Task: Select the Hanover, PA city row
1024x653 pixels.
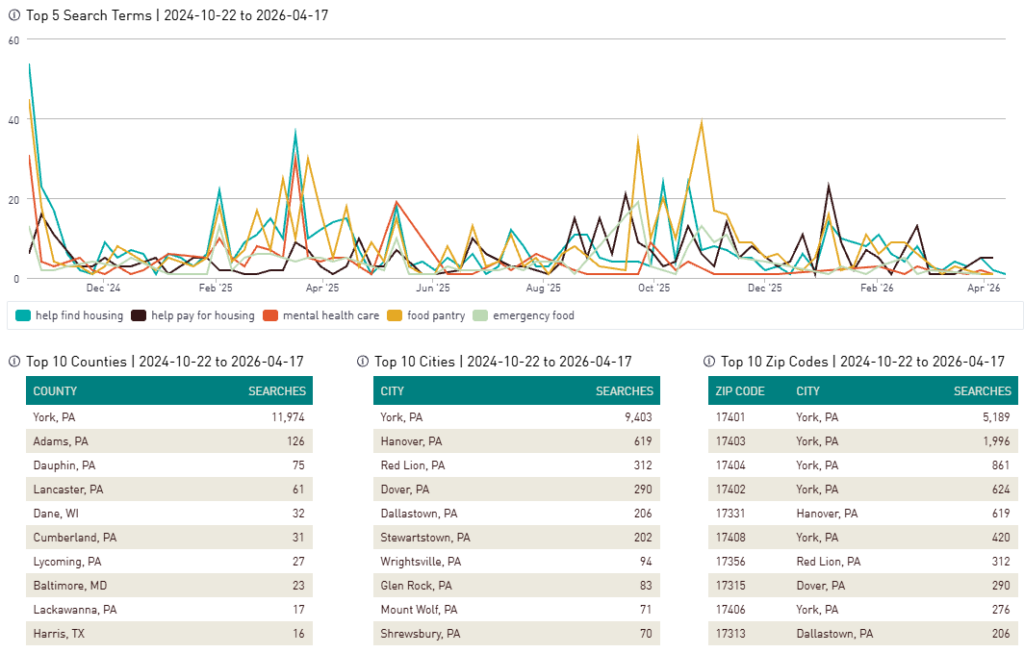Action: click(516, 441)
